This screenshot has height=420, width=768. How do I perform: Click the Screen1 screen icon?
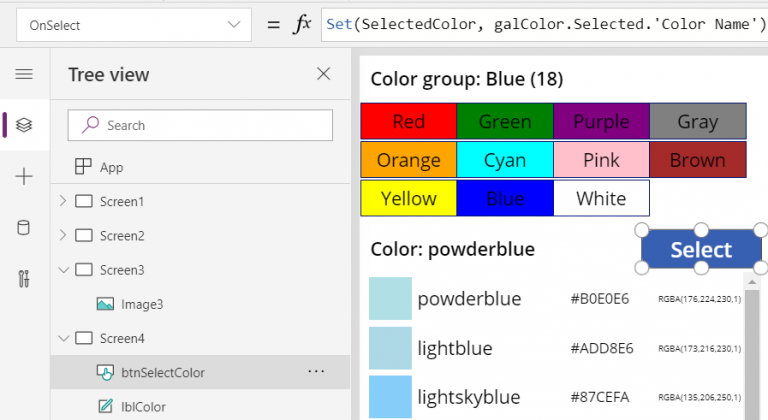pos(84,201)
